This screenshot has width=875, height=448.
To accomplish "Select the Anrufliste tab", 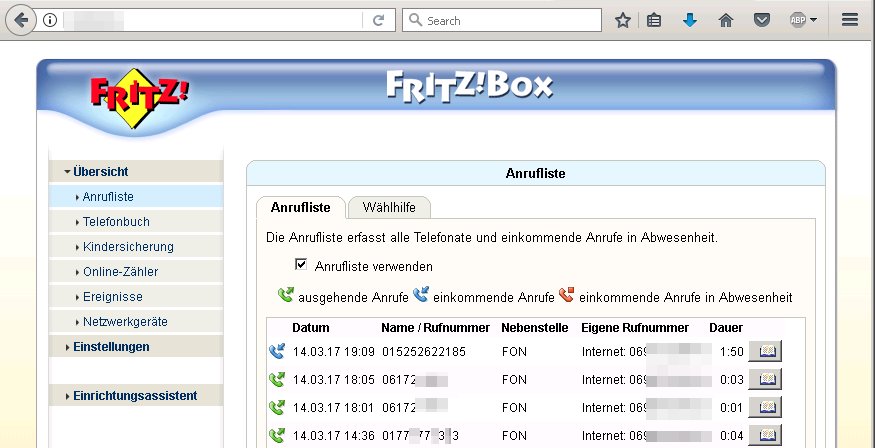I will (x=301, y=208).
